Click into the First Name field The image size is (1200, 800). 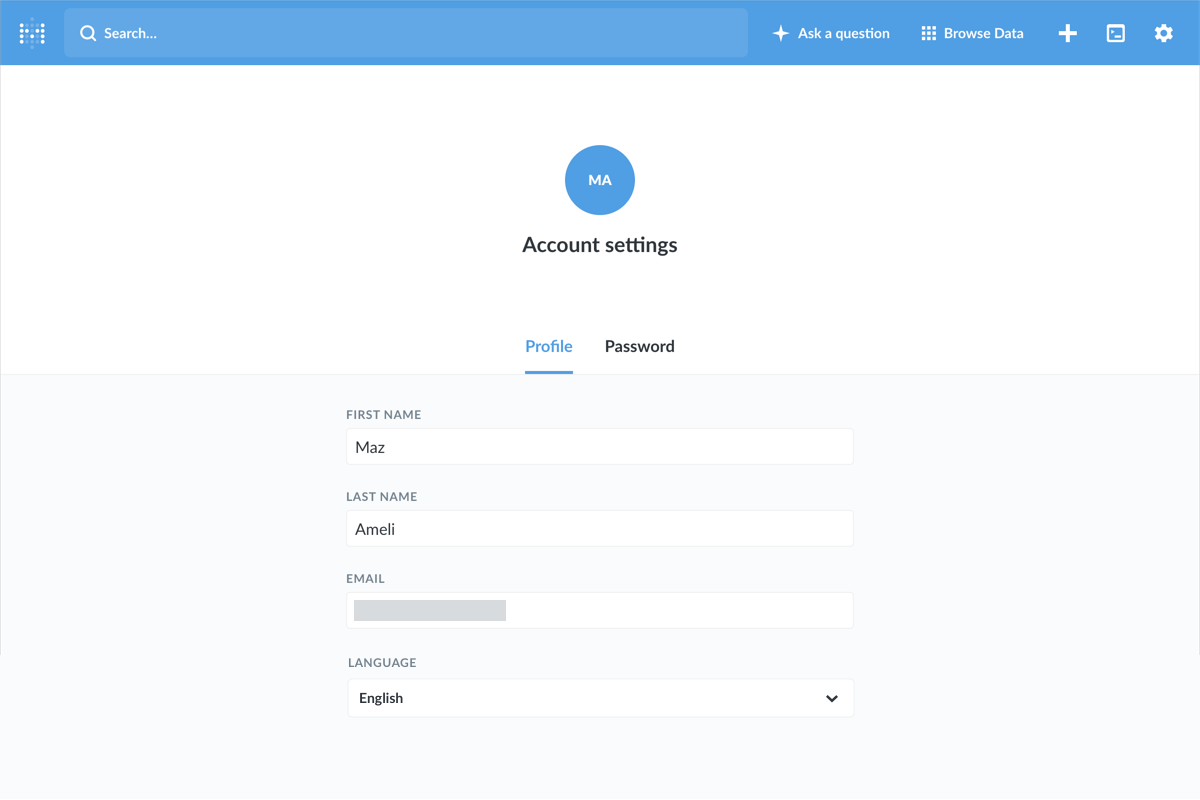(x=599, y=446)
